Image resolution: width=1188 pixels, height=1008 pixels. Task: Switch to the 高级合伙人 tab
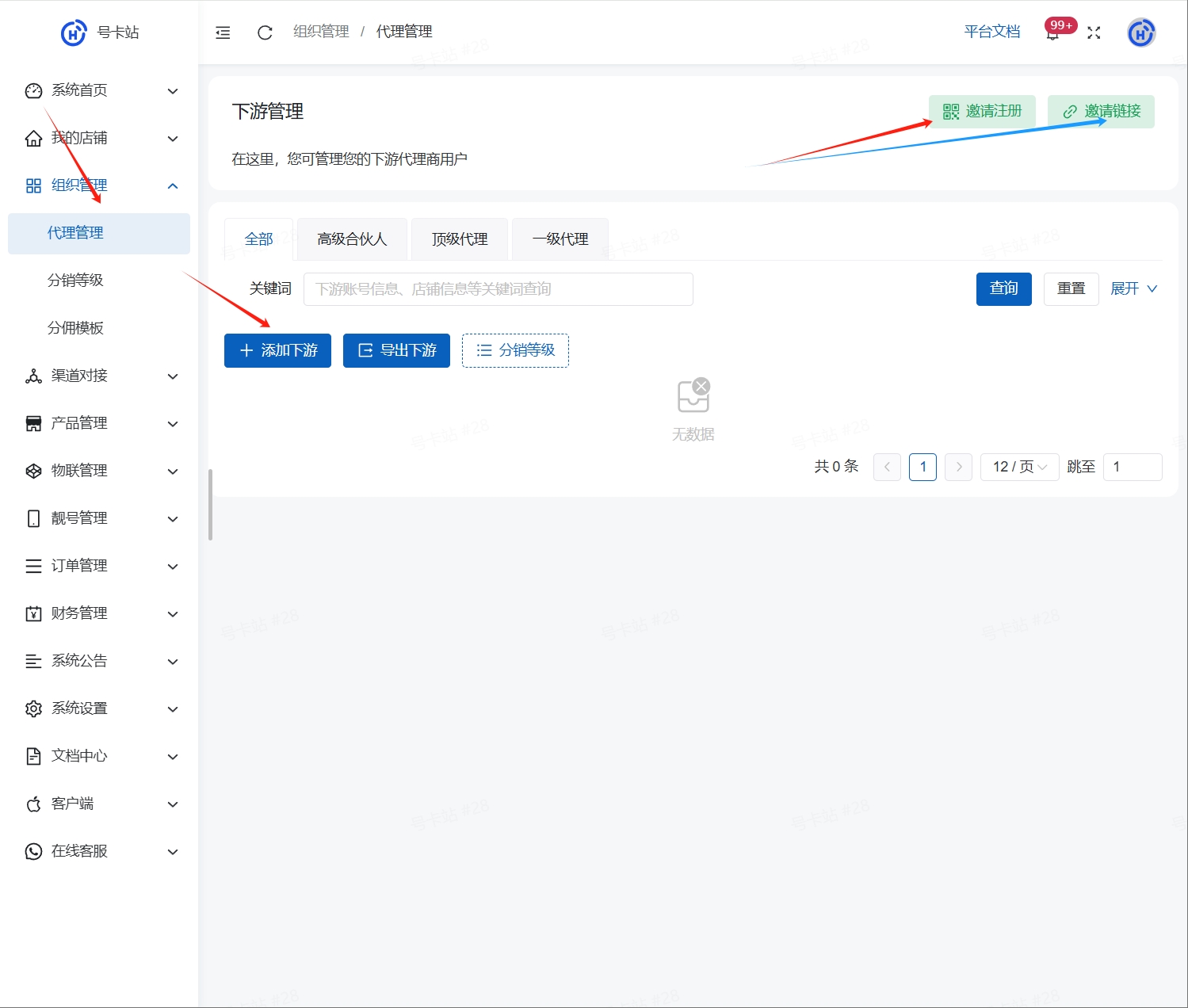pos(352,239)
